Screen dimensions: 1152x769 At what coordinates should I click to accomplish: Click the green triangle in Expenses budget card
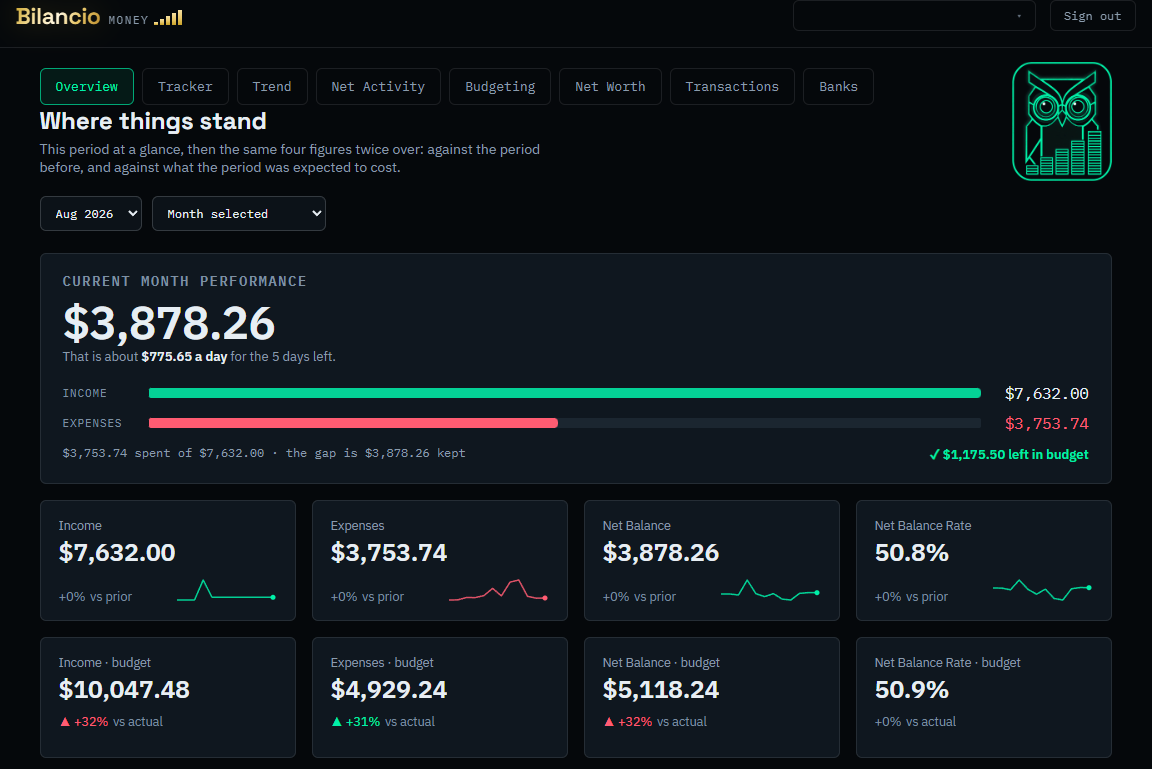336,722
